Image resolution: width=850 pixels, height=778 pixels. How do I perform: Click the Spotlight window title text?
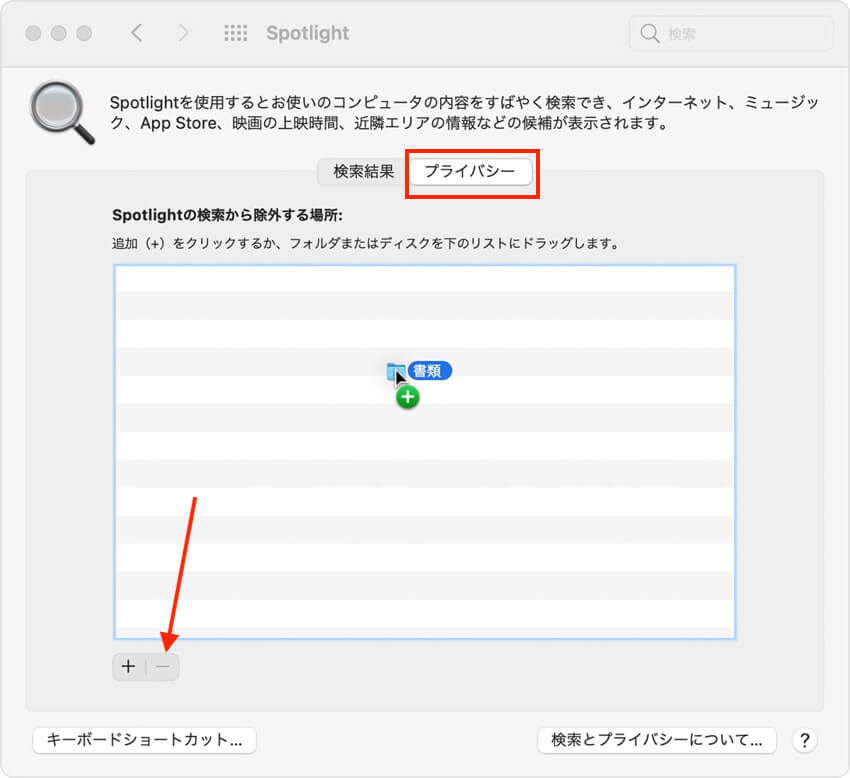[x=307, y=33]
